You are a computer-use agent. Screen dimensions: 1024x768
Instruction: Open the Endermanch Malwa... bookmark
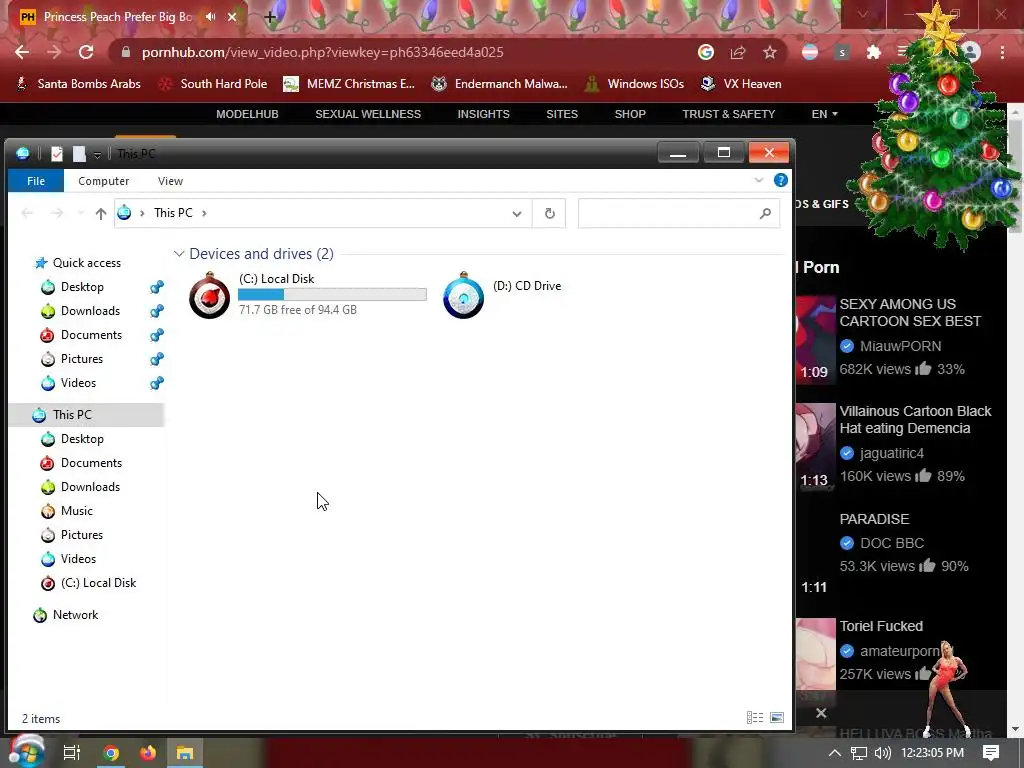tap(500, 84)
